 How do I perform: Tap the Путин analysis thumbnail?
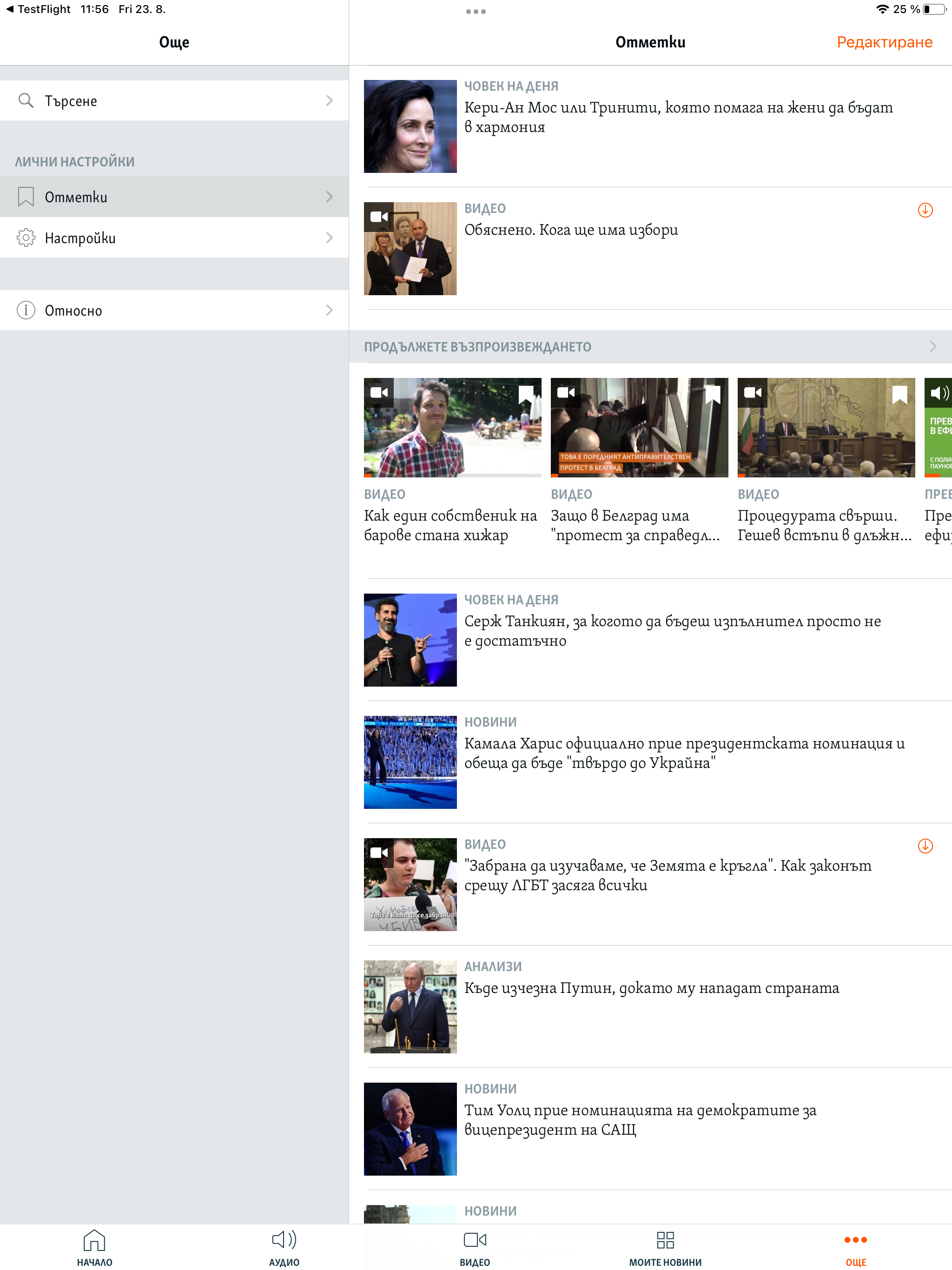pyautogui.click(x=410, y=1007)
